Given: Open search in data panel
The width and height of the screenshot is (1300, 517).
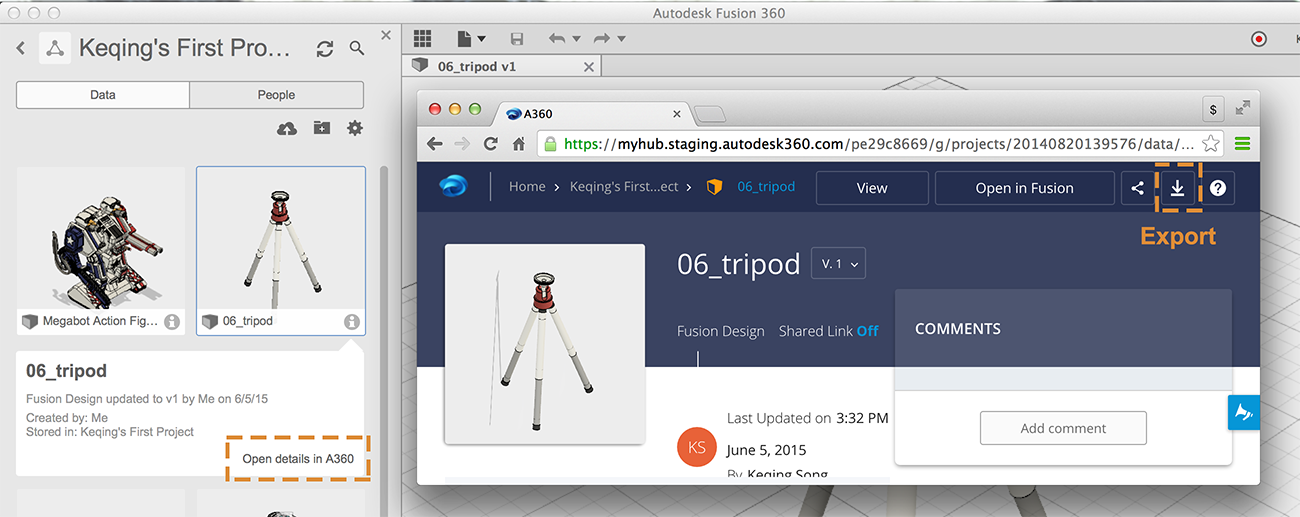Looking at the screenshot, I should pyautogui.click(x=357, y=48).
